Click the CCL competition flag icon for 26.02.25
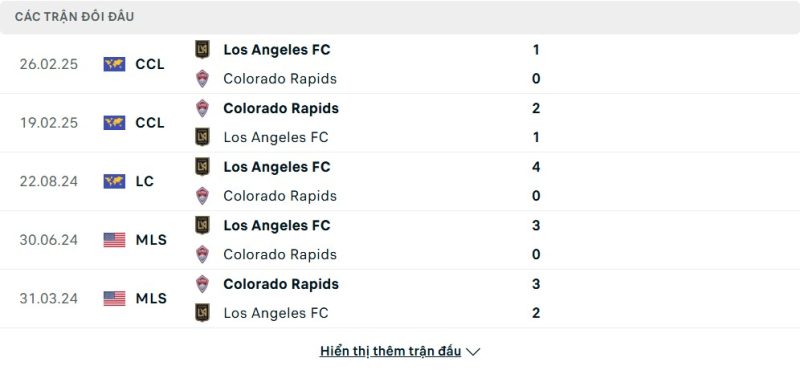This screenshot has height=374, width=800. tap(114, 64)
